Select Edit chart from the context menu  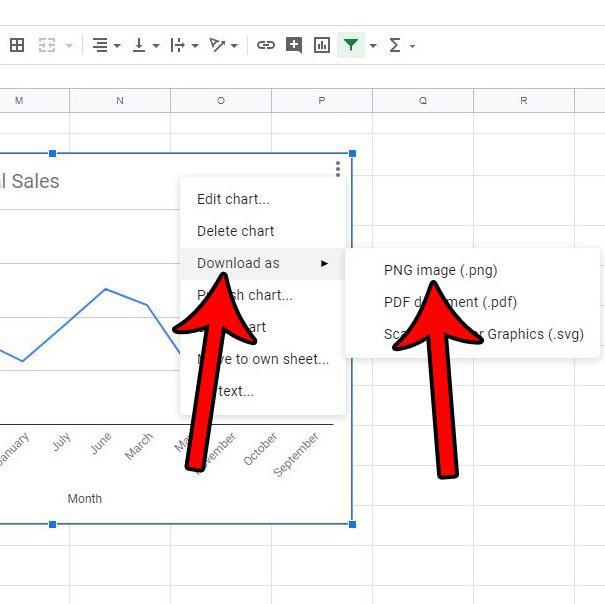coord(233,199)
